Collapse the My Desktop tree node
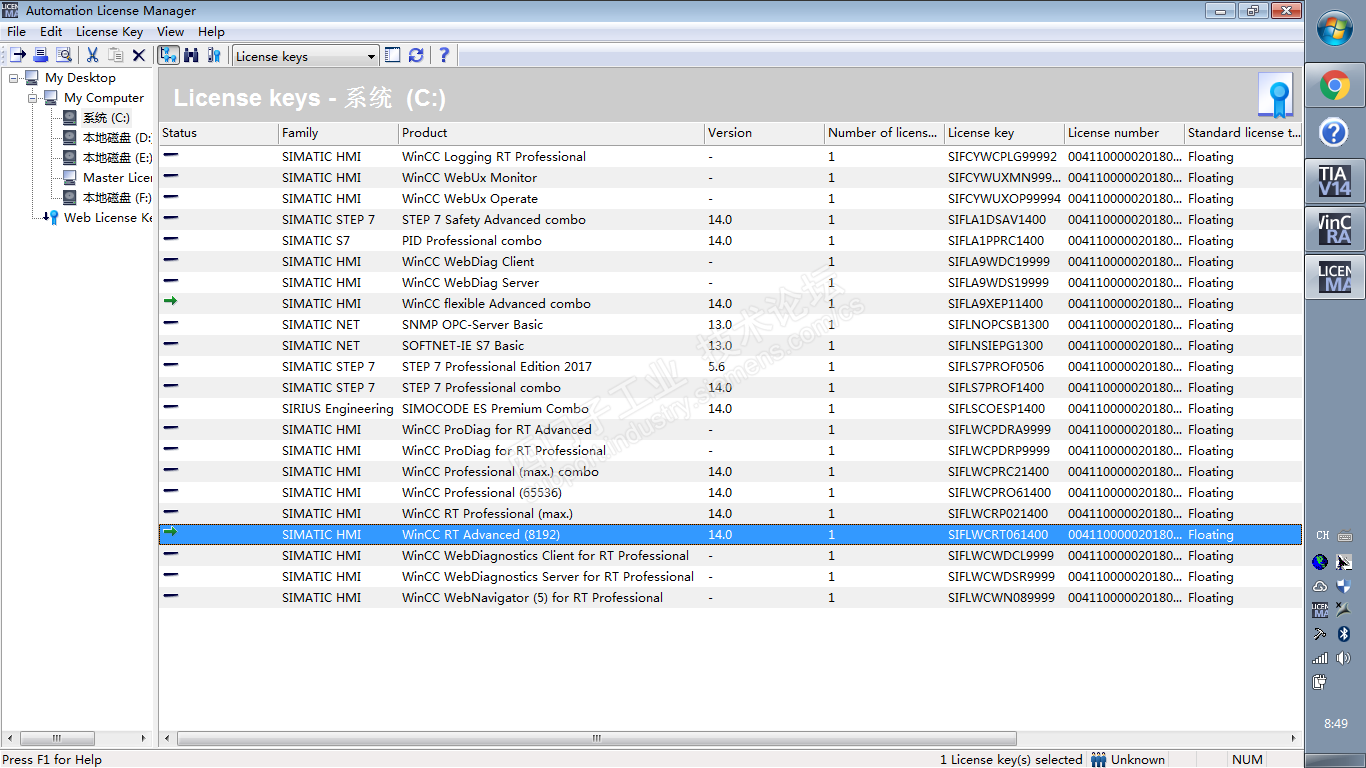 [14, 78]
